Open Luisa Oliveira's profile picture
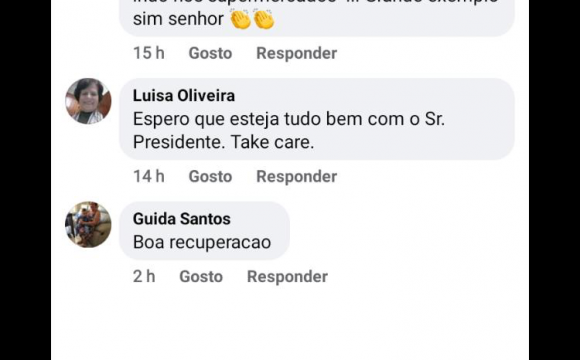The image size is (580, 360). 88,101
